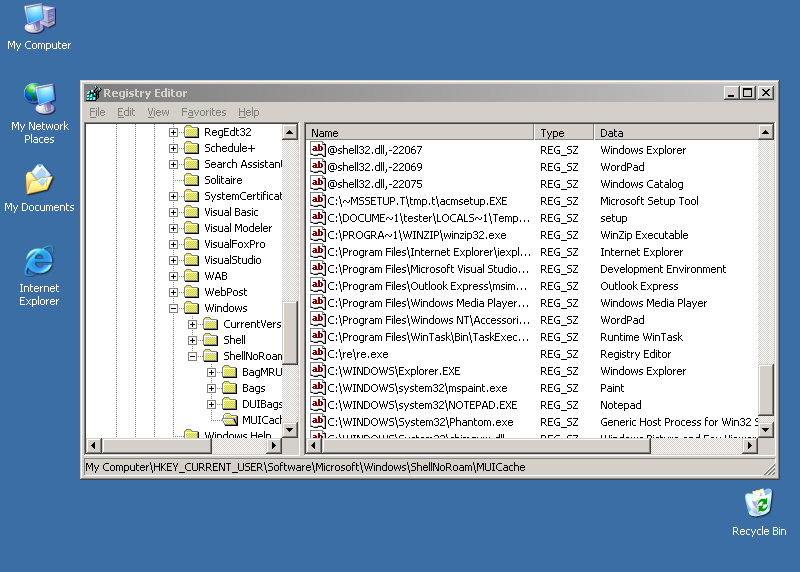The image size is (800, 572).
Task: Select the Schedule+ folder icon
Action: click(191, 148)
